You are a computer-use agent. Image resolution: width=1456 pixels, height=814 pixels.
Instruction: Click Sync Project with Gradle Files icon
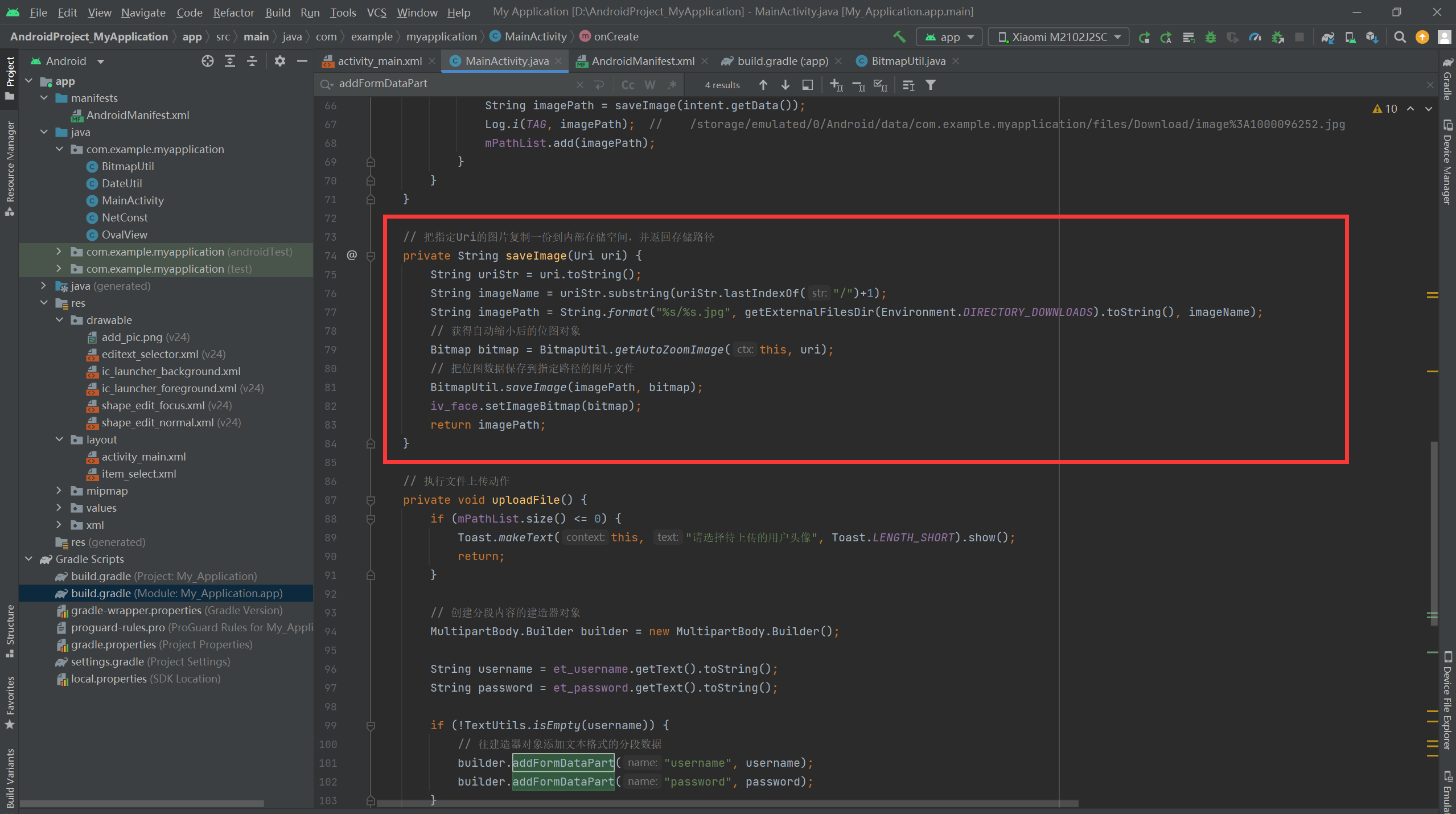[1328, 37]
